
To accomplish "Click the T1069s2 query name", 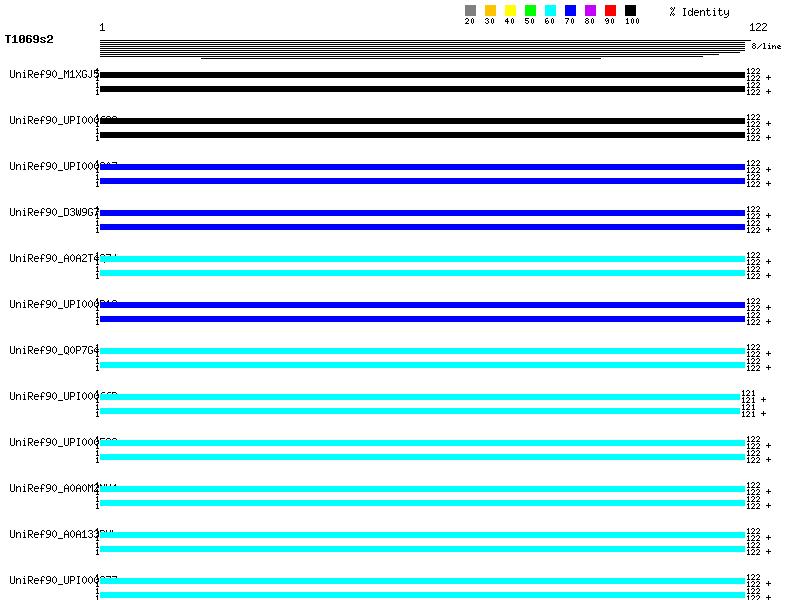I will [x=29, y=40].
